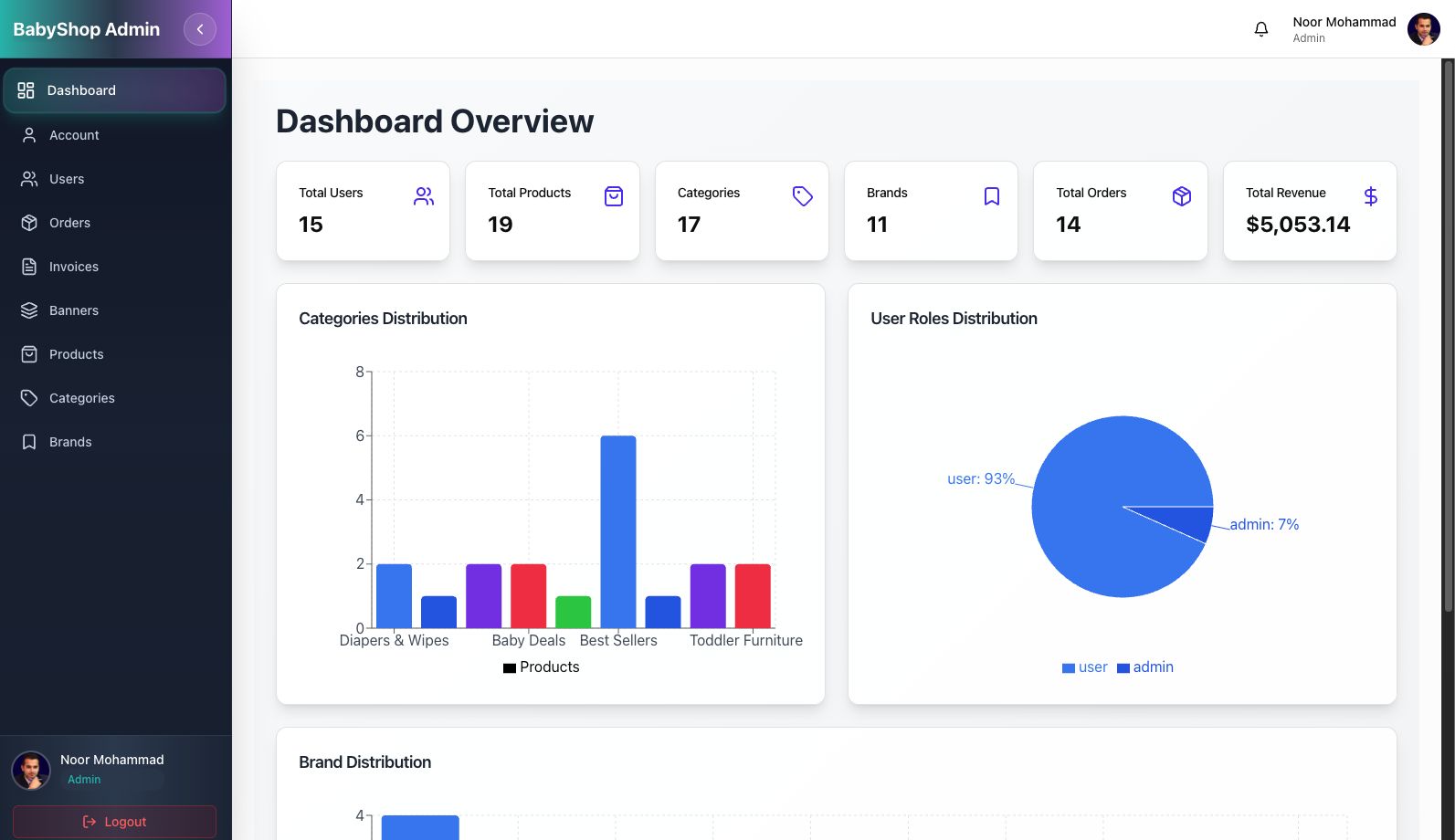Click the Banners layers icon in sidebar

coord(29,310)
